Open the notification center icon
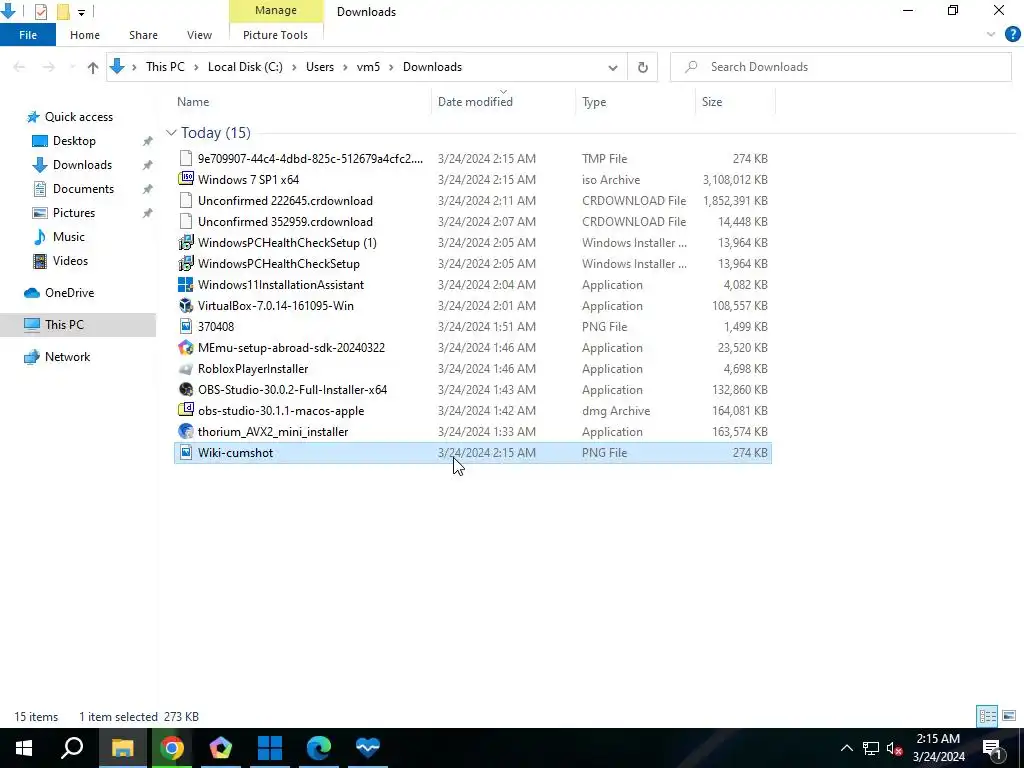The width and height of the screenshot is (1024, 768). 992,748
